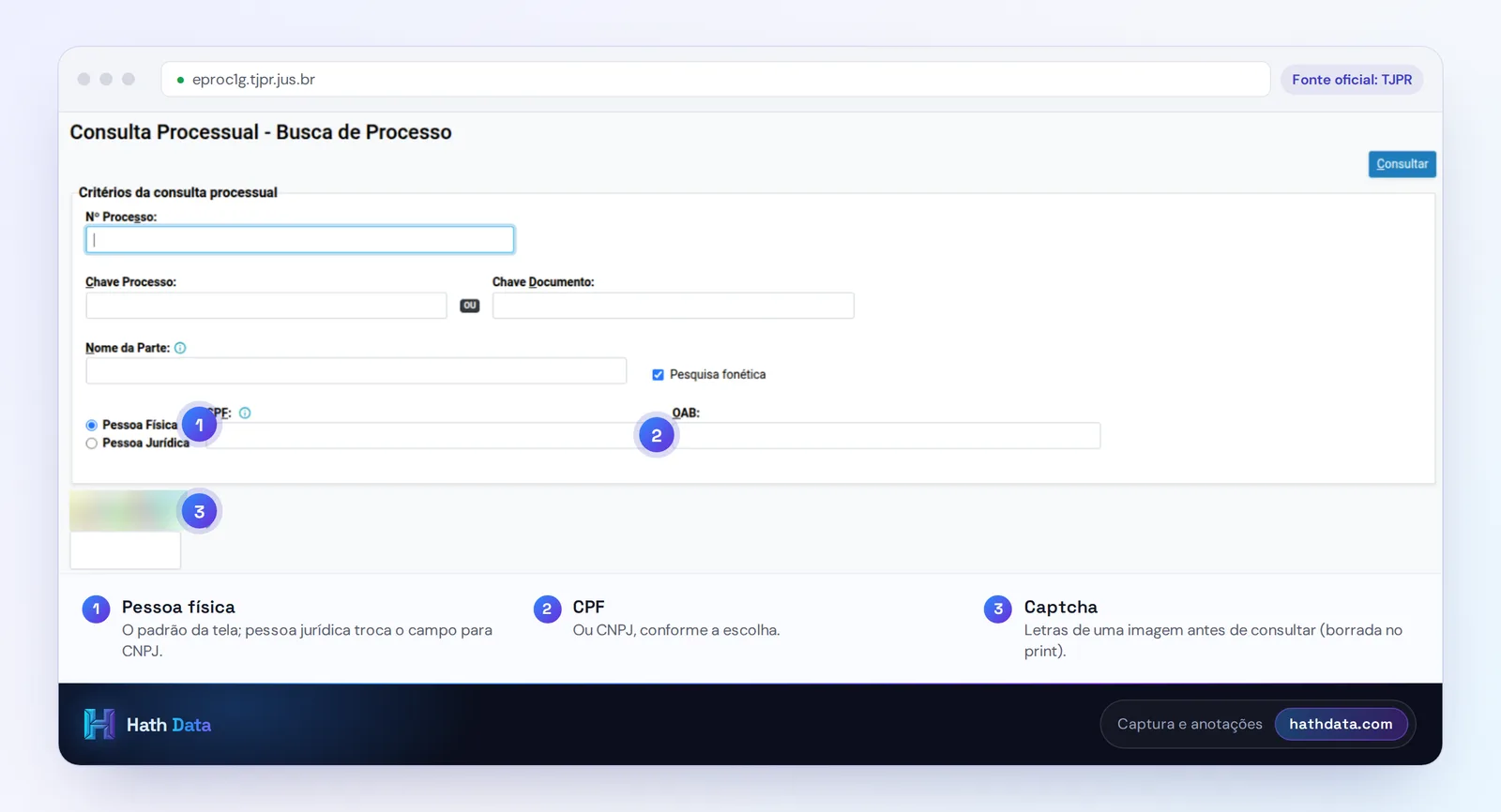Click into the Chave Processo field
This screenshot has width=1501, height=812.
pyautogui.click(x=266, y=306)
